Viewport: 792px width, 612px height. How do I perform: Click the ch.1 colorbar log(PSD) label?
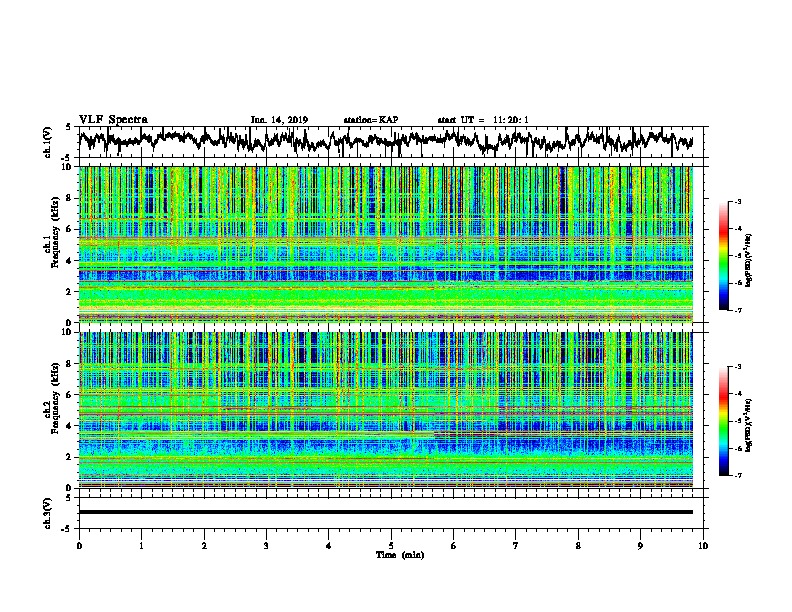pos(748,261)
